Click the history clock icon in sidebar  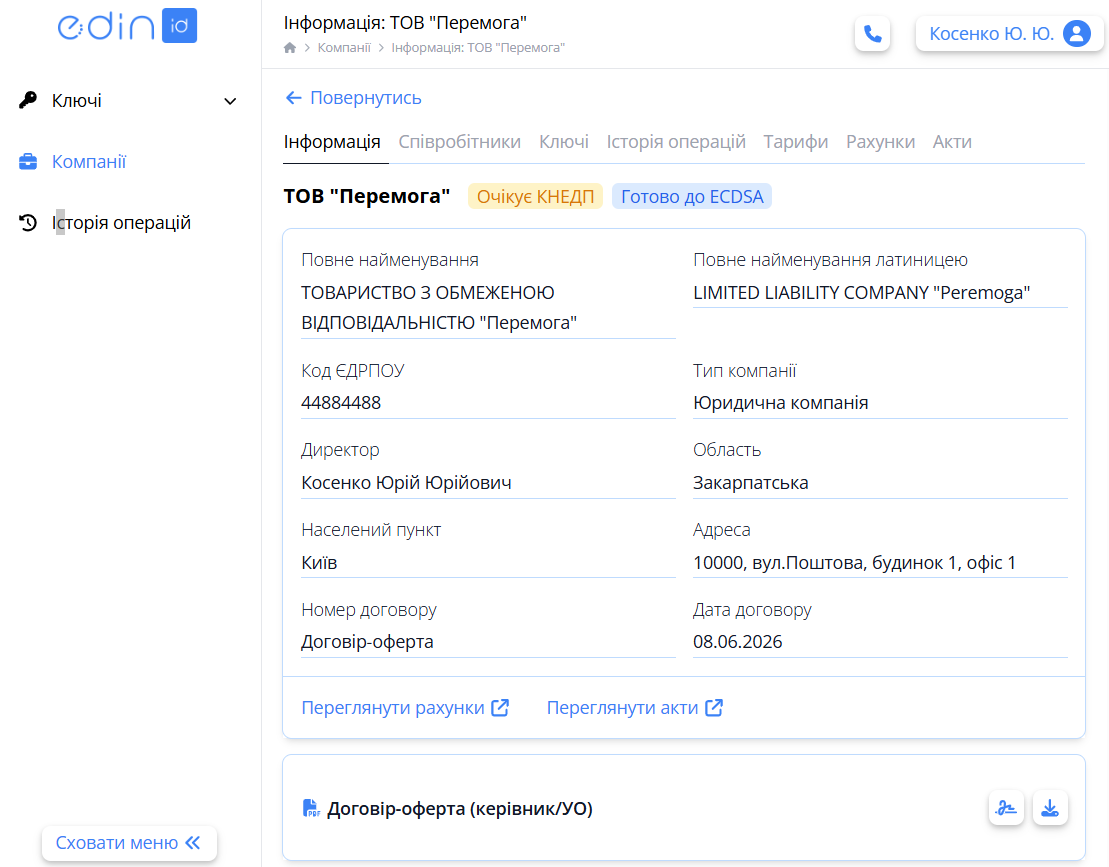click(28, 223)
